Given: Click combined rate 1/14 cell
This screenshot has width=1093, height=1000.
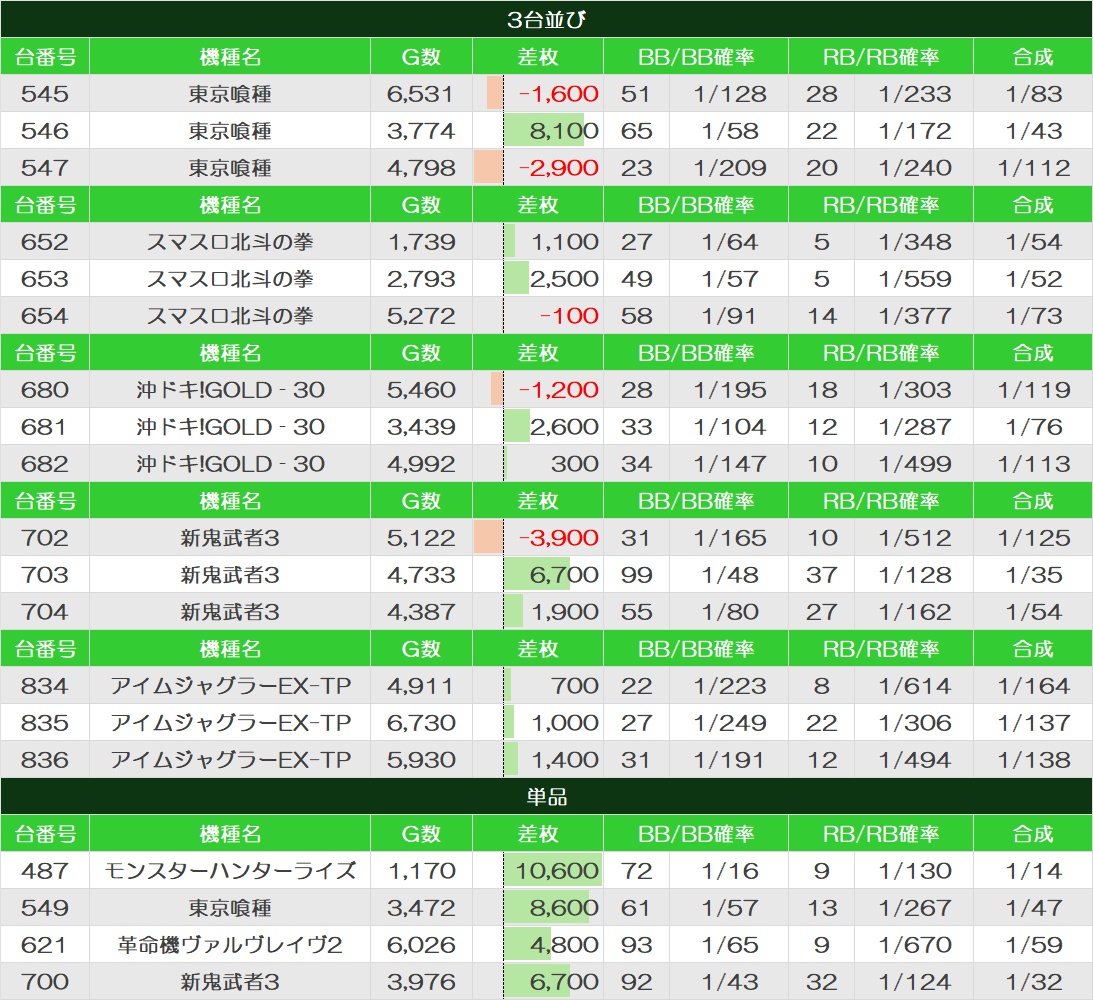Looking at the screenshot, I should point(1033,870).
